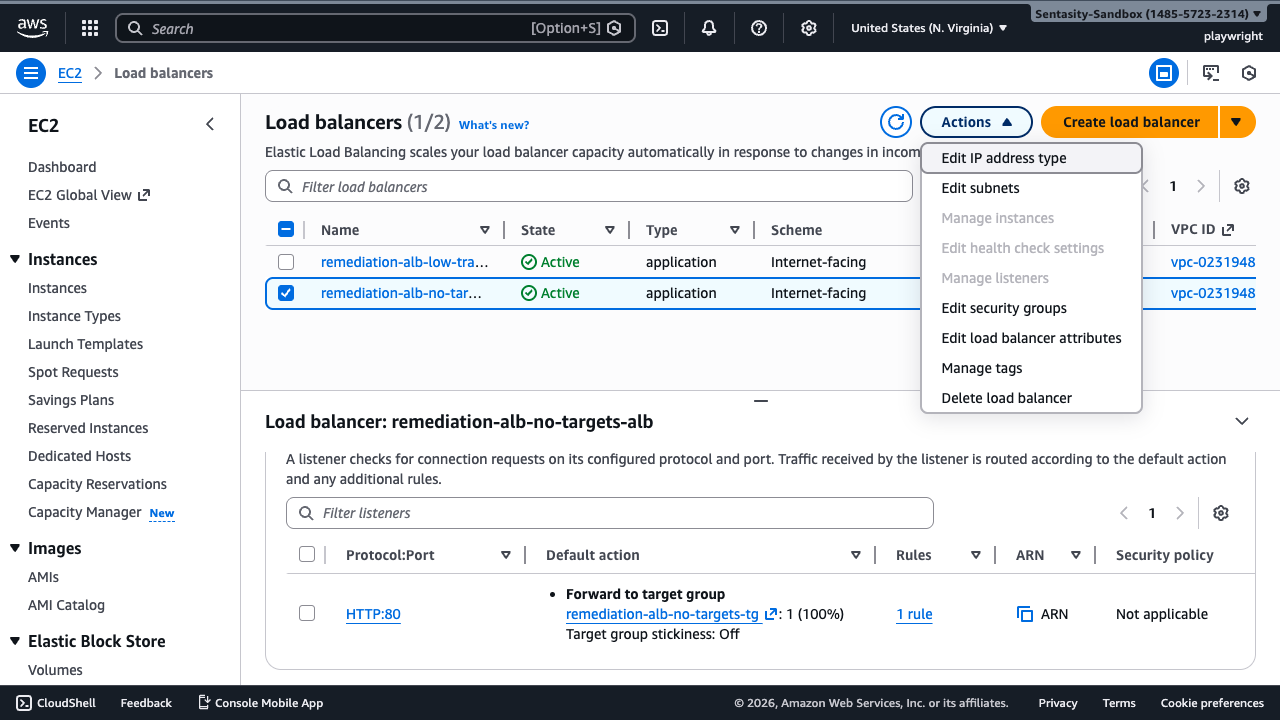The image size is (1280, 720).
Task: Select Delete load balancer menu item
Action: 1006,398
